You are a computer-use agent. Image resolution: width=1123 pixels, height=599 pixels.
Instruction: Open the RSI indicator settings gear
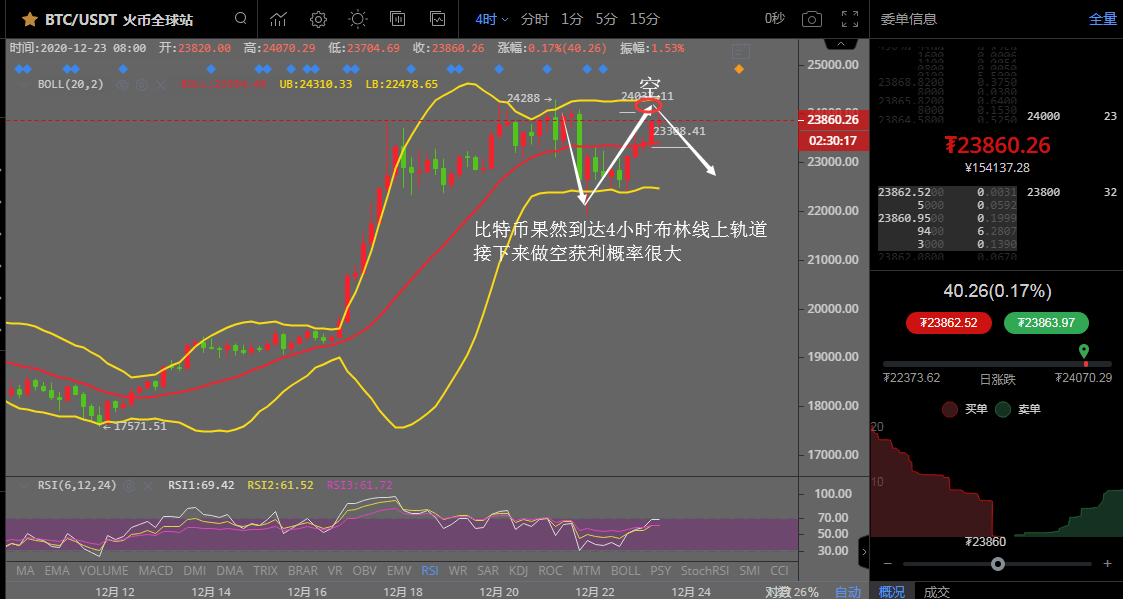point(128,485)
